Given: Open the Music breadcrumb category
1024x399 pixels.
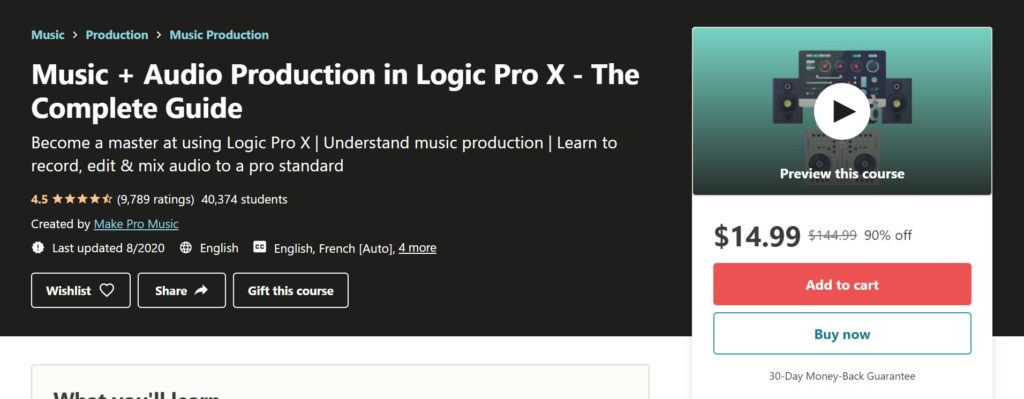Looking at the screenshot, I should click(48, 35).
